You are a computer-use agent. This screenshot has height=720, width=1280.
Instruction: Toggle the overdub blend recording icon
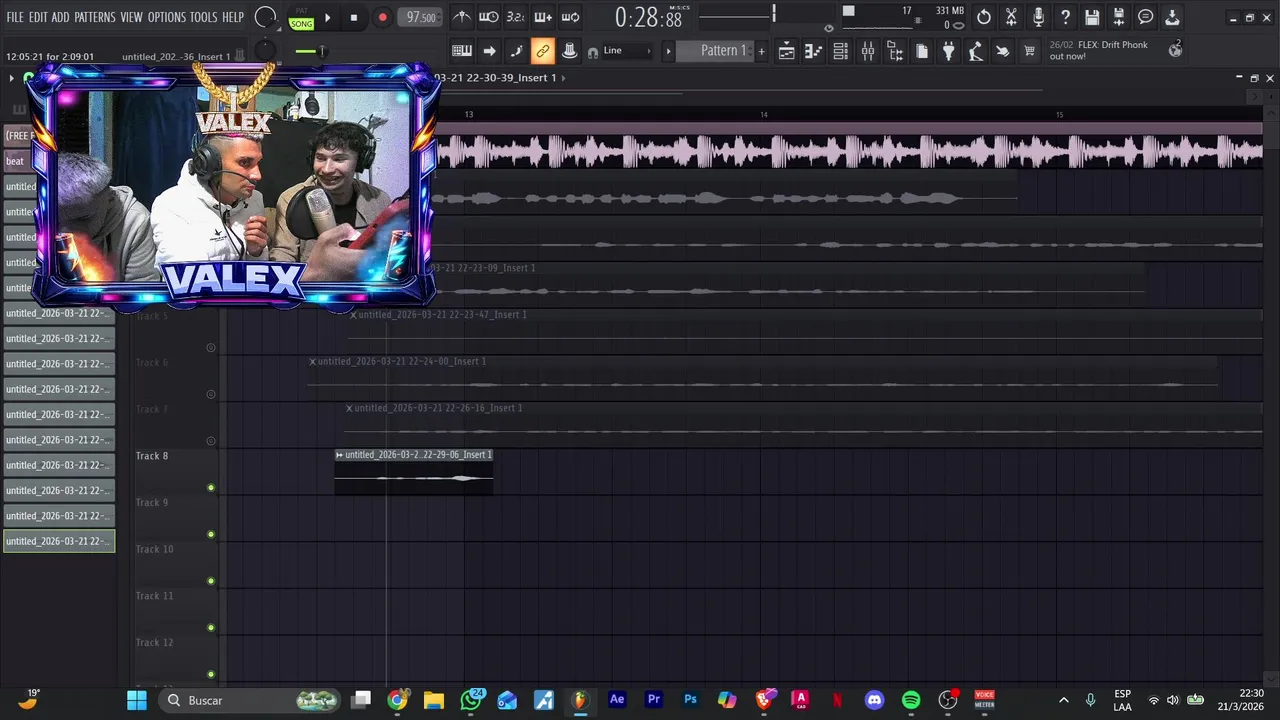pyautogui.click(x=543, y=17)
